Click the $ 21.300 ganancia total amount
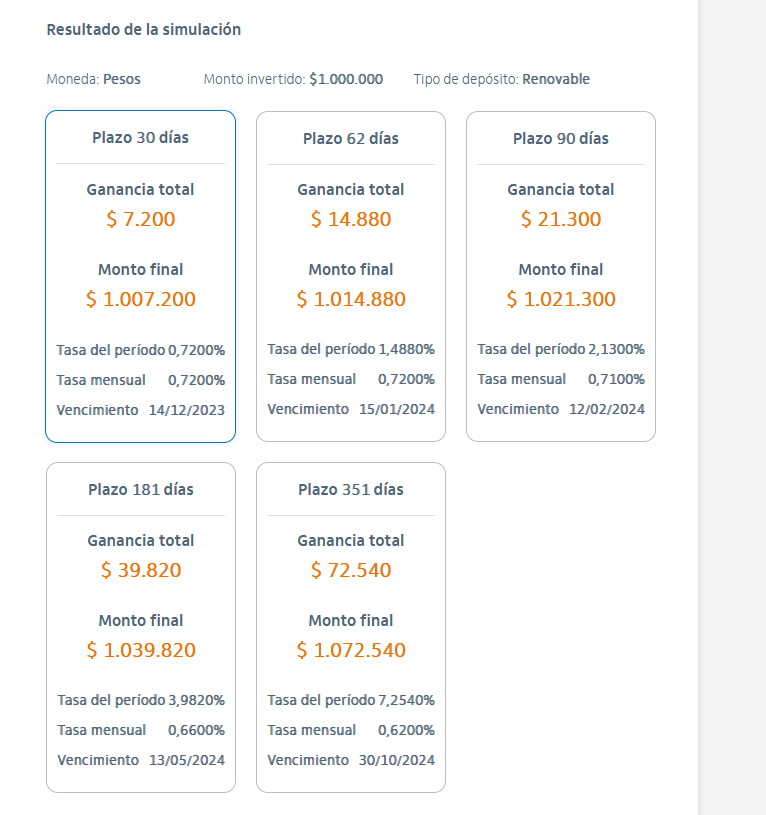This screenshot has width=766, height=815. (560, 219)
